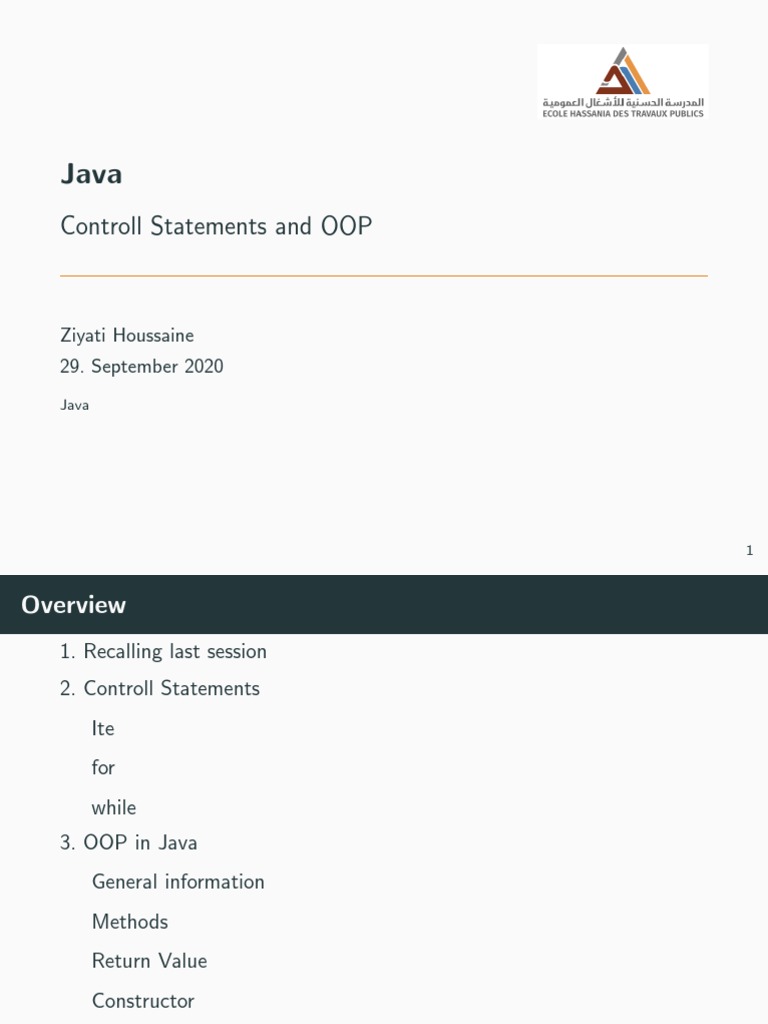Image resolution: width=768 pixels, height=1024 pixels.
Task: Click the subtitle Controll Statements and OOP
Action: point(216,226)
